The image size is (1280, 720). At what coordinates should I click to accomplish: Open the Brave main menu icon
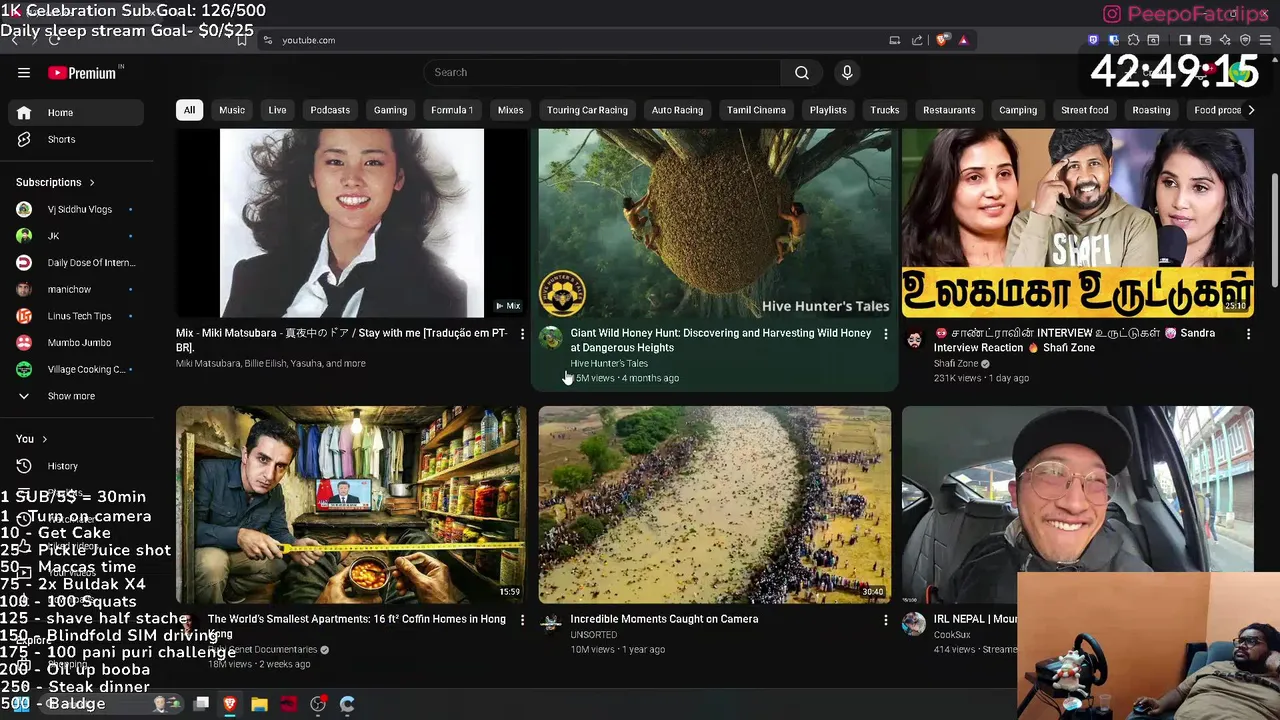click(1265, 40)
